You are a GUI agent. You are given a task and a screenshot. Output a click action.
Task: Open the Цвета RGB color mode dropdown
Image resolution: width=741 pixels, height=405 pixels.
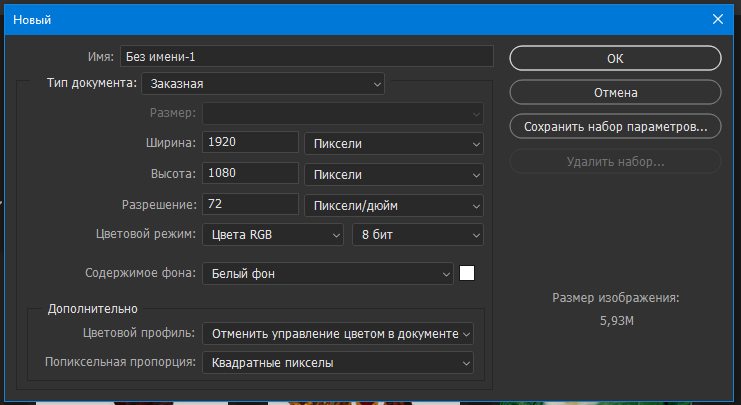coord(273,235)
